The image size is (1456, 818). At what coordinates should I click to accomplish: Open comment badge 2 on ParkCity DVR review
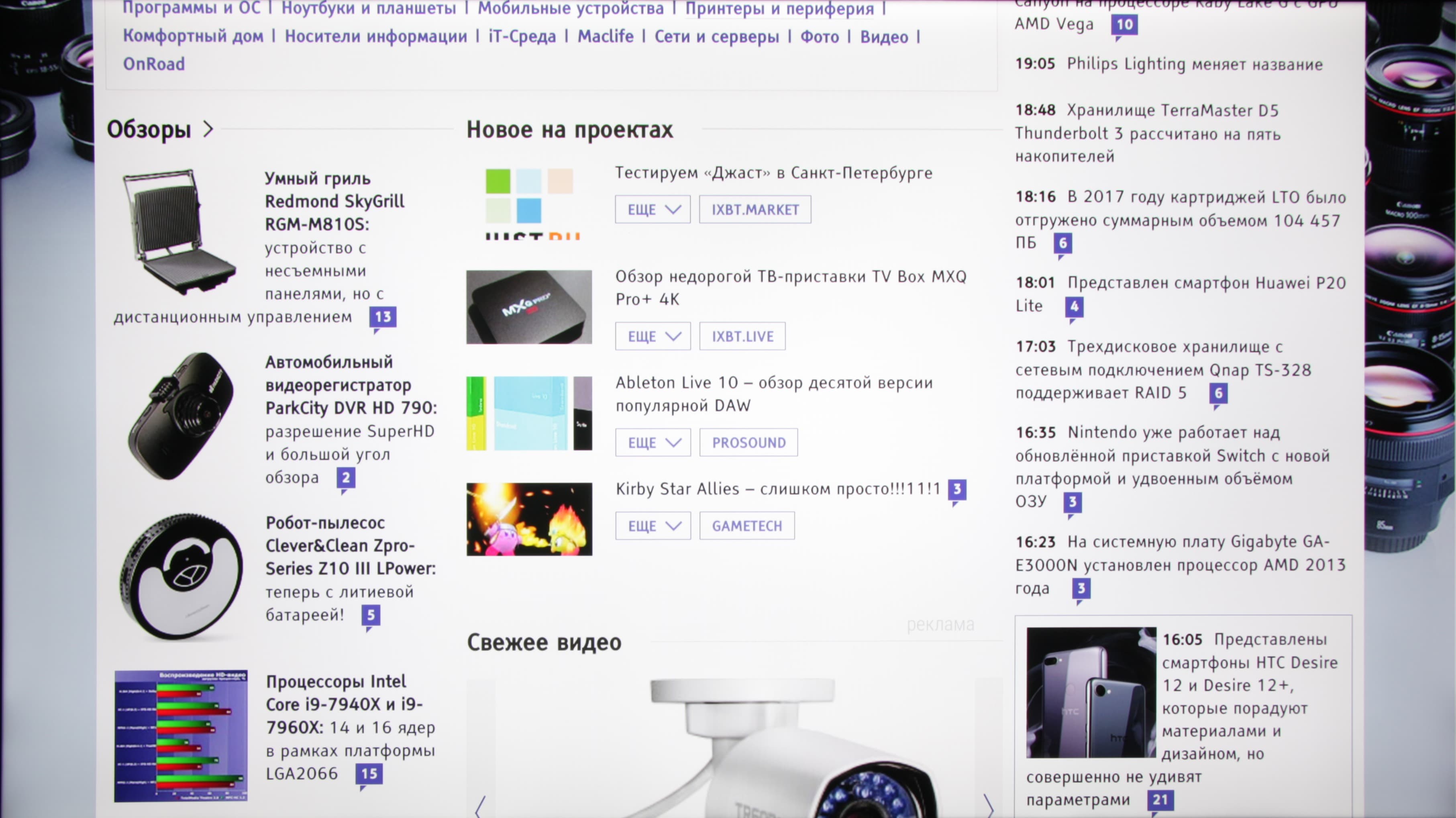346,478
